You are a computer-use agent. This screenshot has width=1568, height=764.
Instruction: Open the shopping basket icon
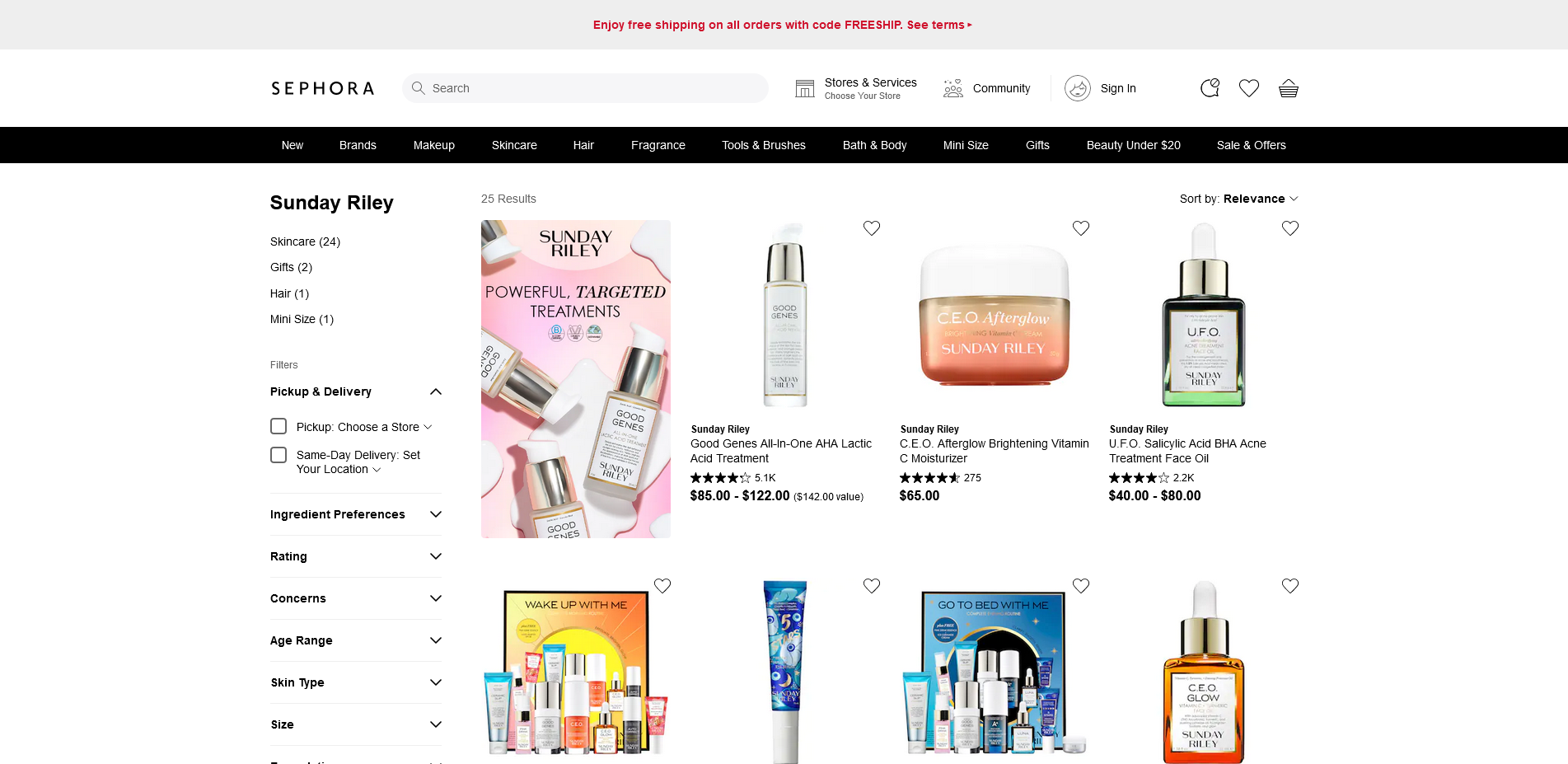pyautogui.click(x=1289, y=88)
